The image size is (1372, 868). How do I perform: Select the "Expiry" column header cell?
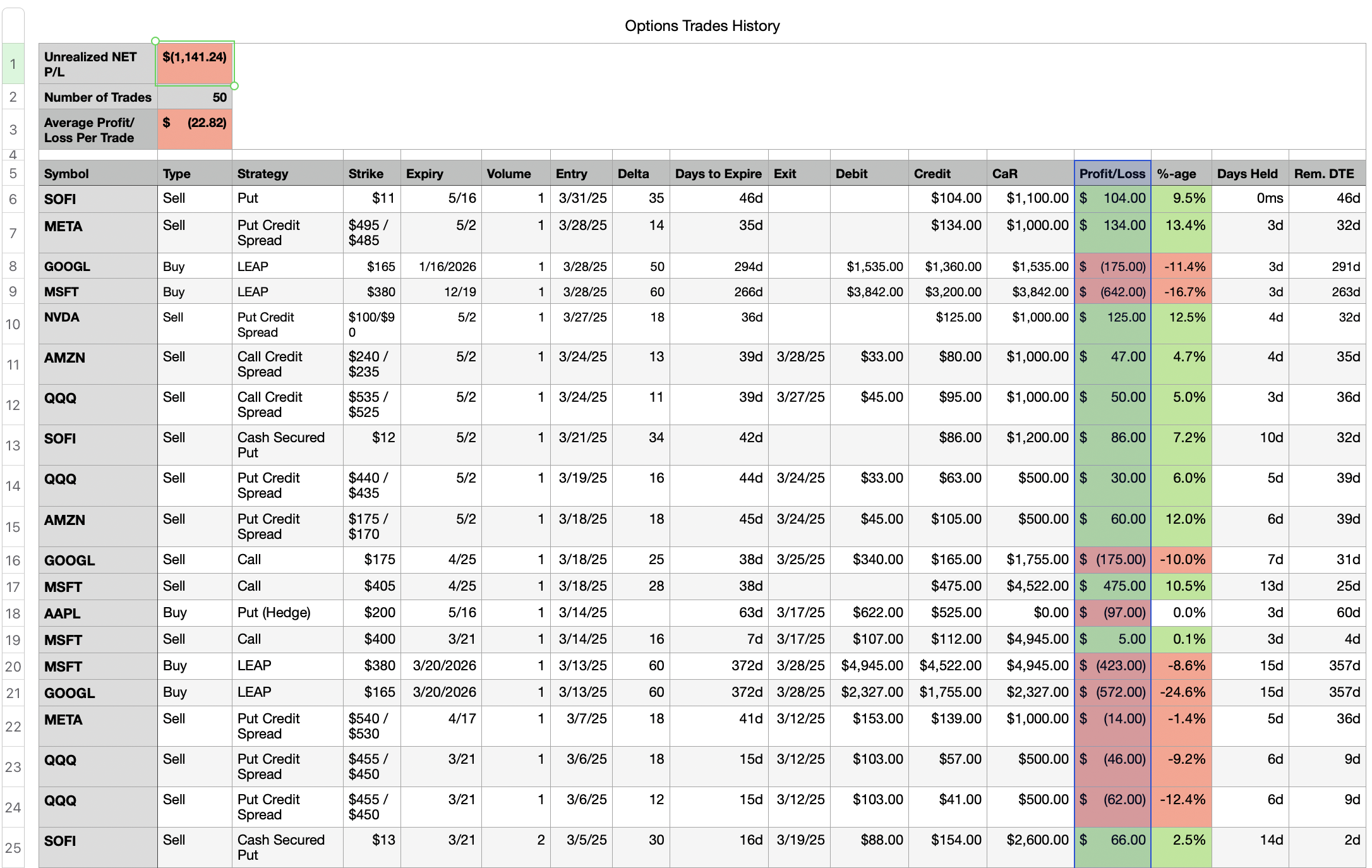tap(441, 174)
